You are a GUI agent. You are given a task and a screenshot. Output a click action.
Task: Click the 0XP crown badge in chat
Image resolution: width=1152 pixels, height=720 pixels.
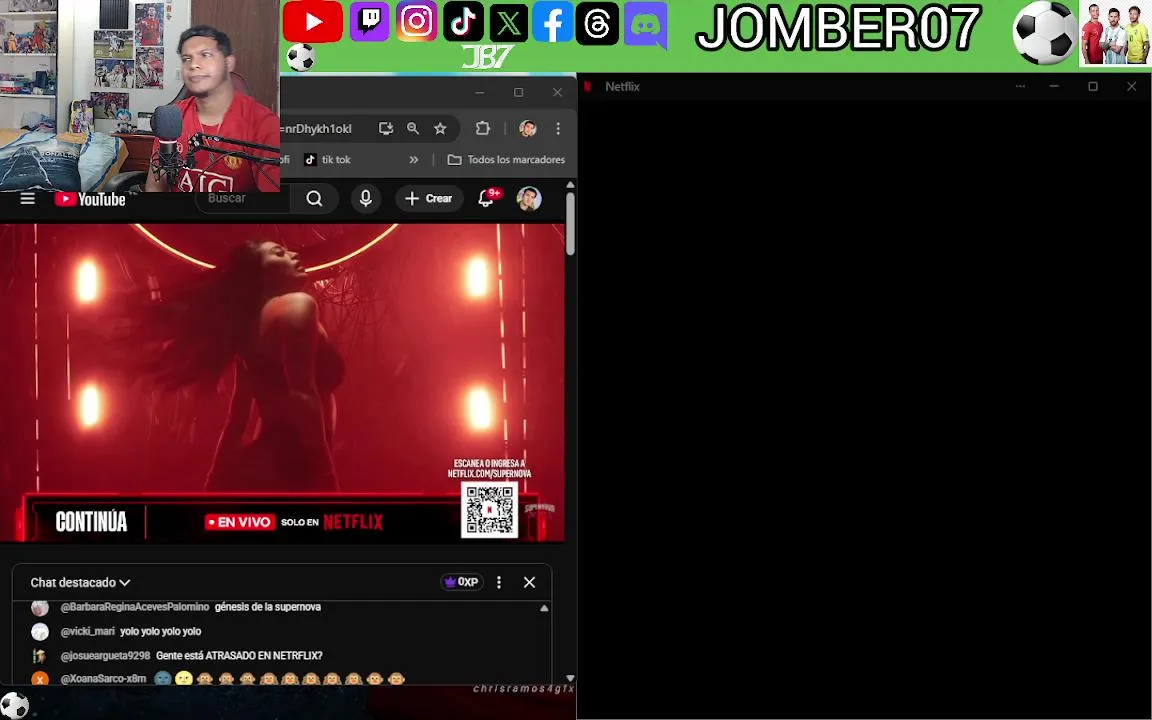tap(462, 582)
